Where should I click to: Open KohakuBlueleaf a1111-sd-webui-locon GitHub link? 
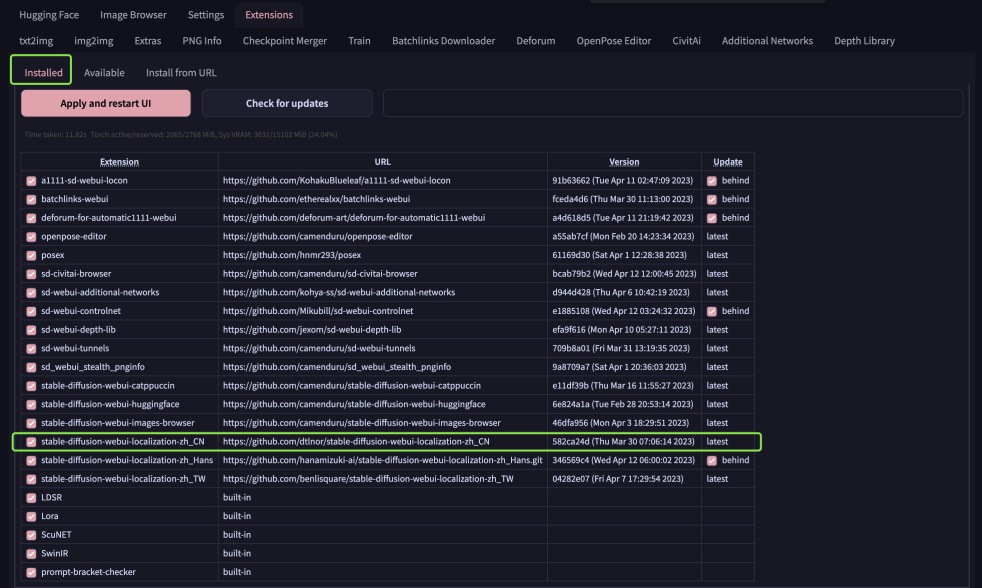(336, 180)
